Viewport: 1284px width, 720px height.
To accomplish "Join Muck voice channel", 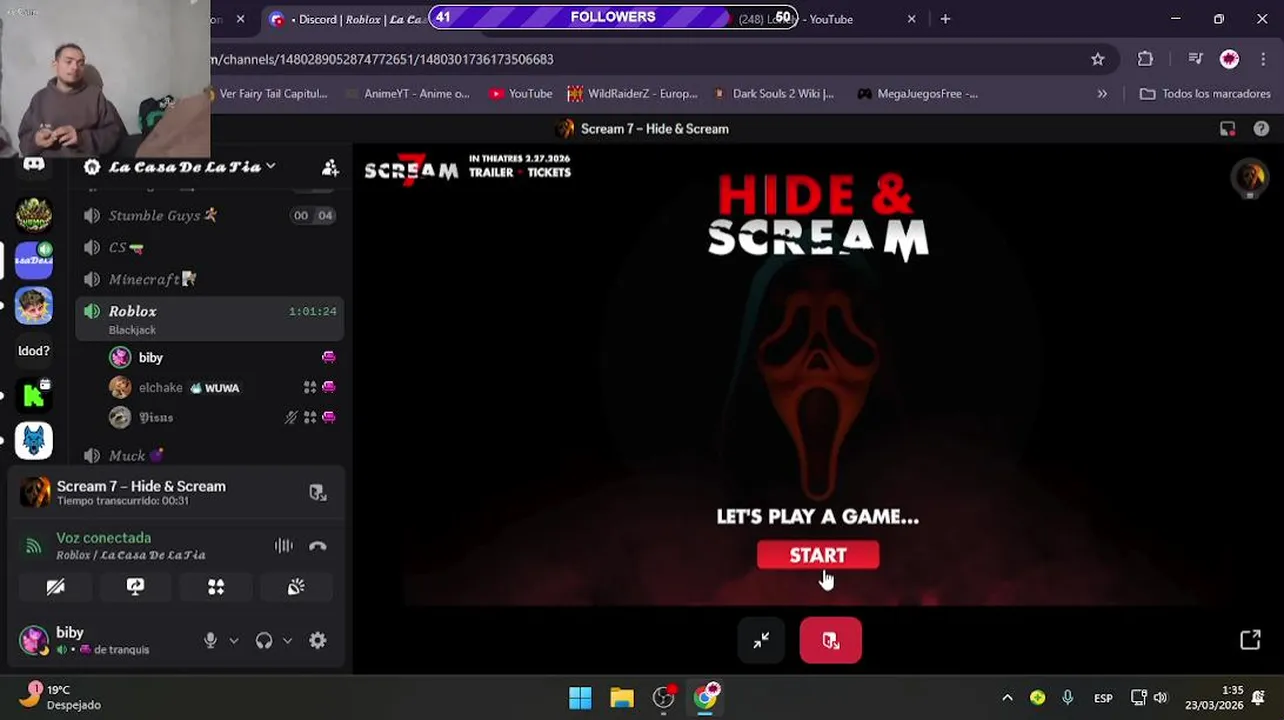I will click(x=211, y=455).
